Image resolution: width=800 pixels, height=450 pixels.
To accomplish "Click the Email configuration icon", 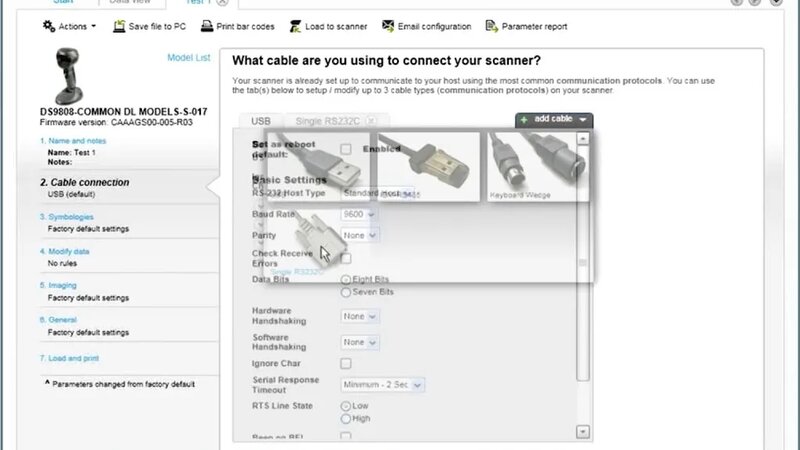I will [388, 27].
